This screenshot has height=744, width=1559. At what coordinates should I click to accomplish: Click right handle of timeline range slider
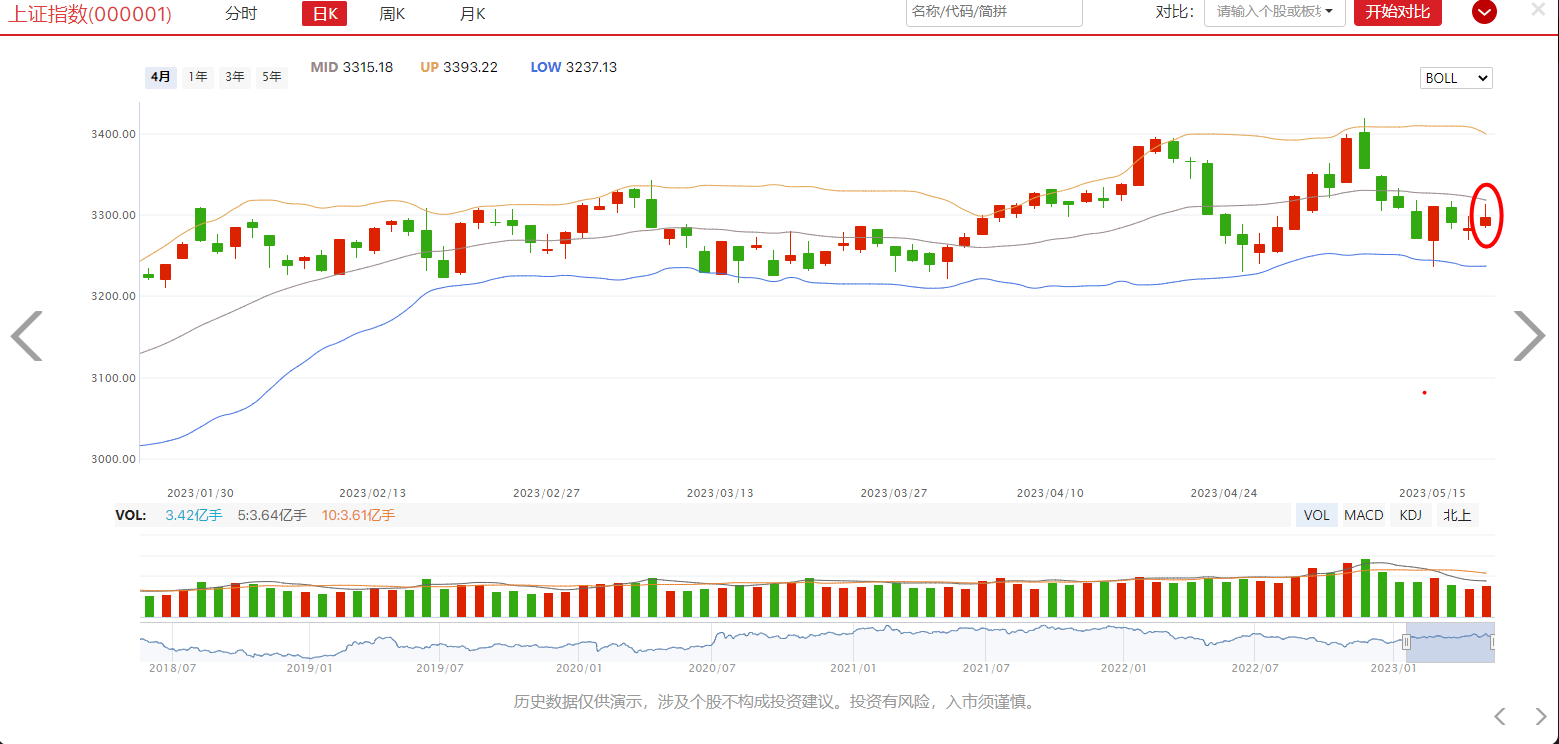tap(1494, 643)
